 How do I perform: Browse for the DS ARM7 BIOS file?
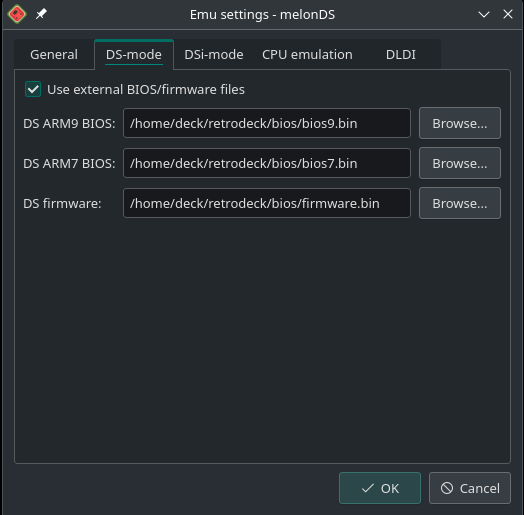[x=460, y=163]
